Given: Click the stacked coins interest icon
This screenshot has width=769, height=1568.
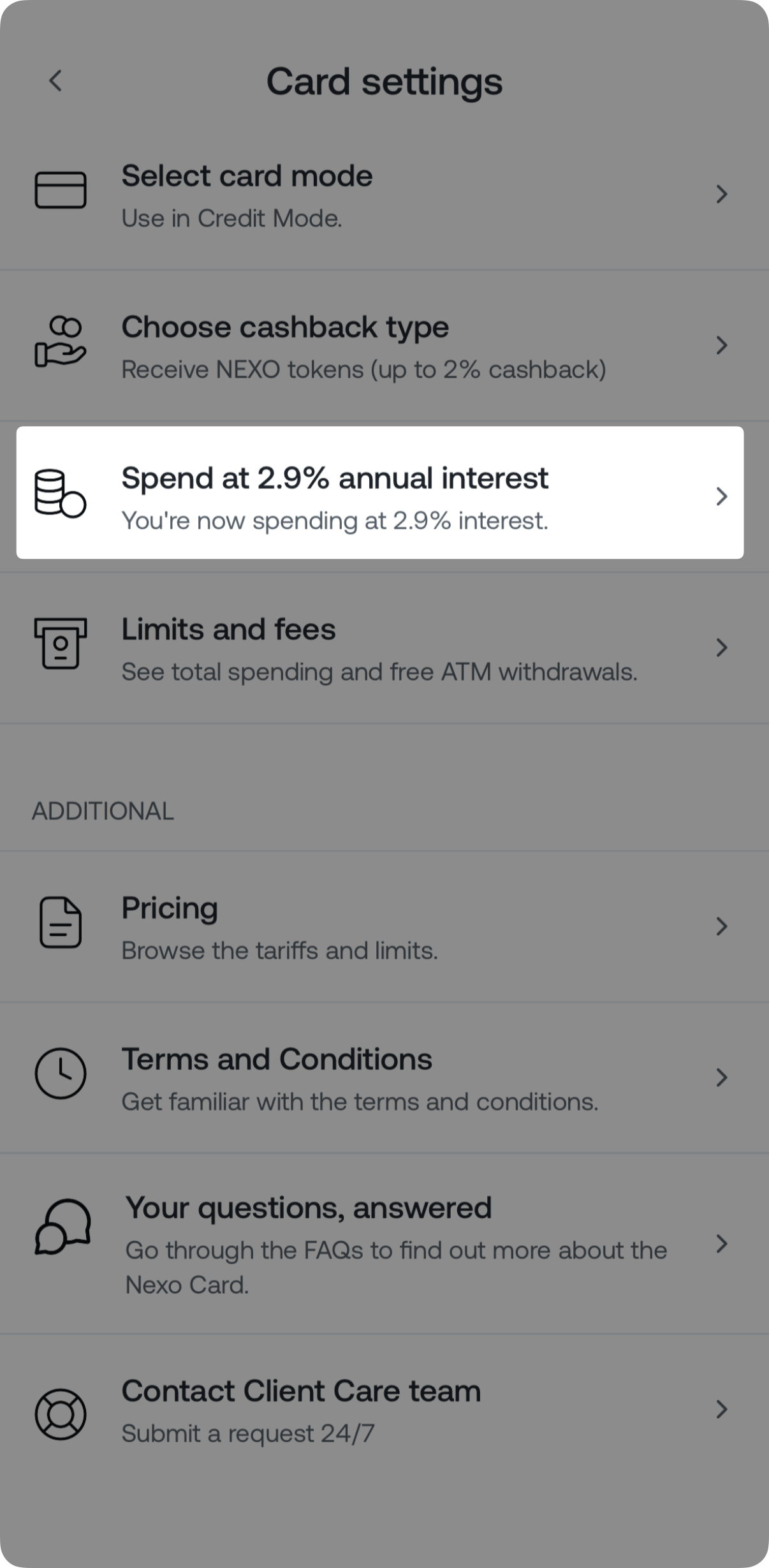Looking at the screenshot, I should pyautogui.click(x=60, y=494).
